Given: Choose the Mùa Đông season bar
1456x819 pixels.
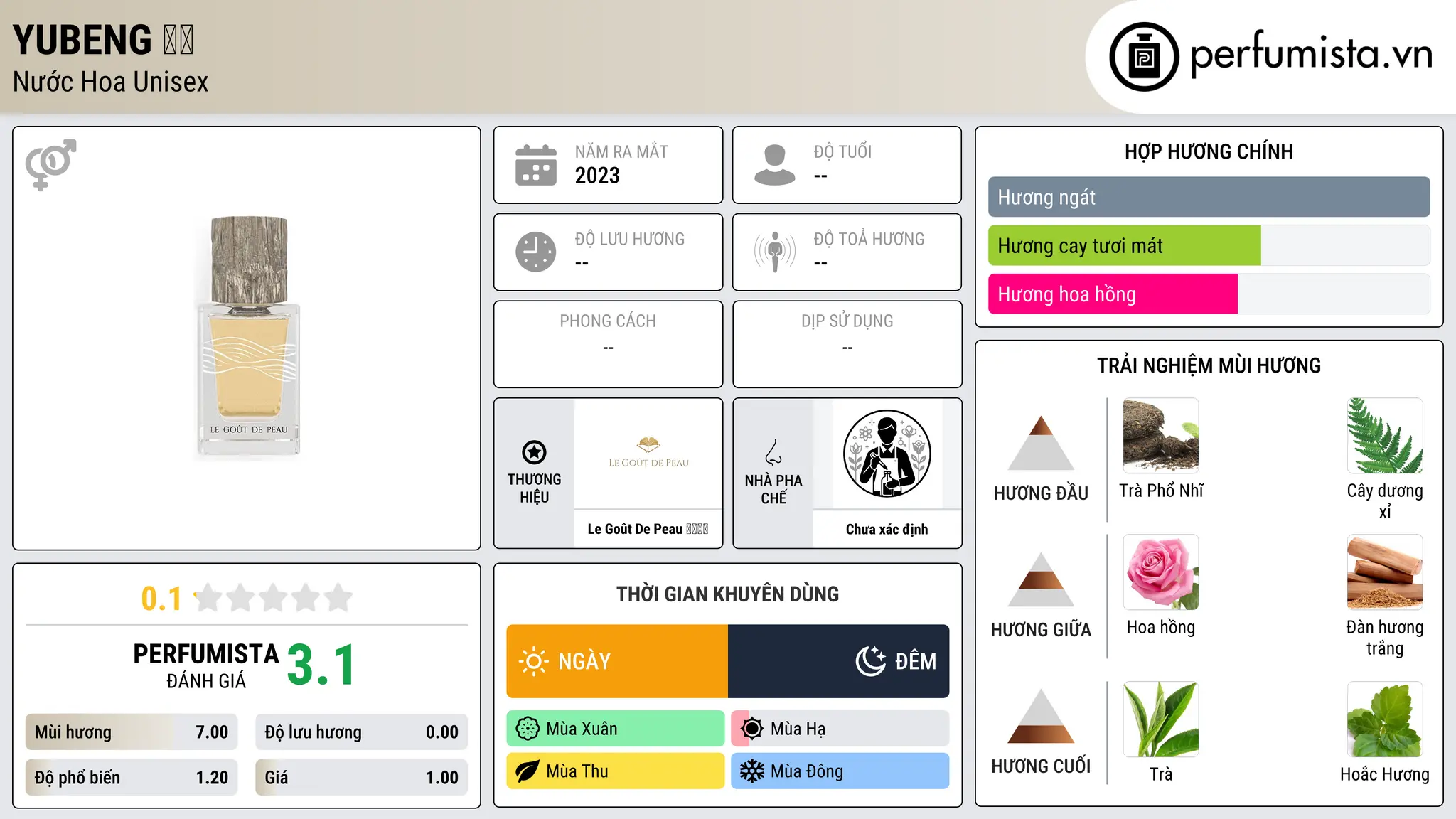Looking at the screenshot, I should [x=840, y=771].
